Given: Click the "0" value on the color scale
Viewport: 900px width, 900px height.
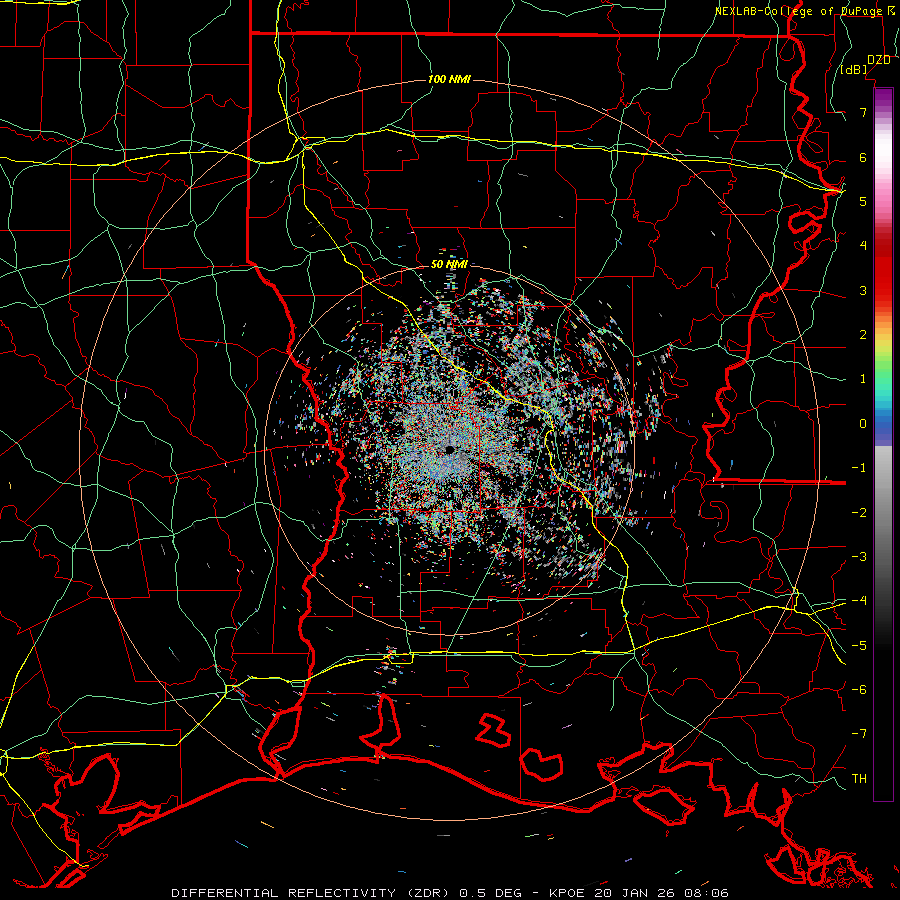Looking at the screenshot, I should (x=863, y=424).
